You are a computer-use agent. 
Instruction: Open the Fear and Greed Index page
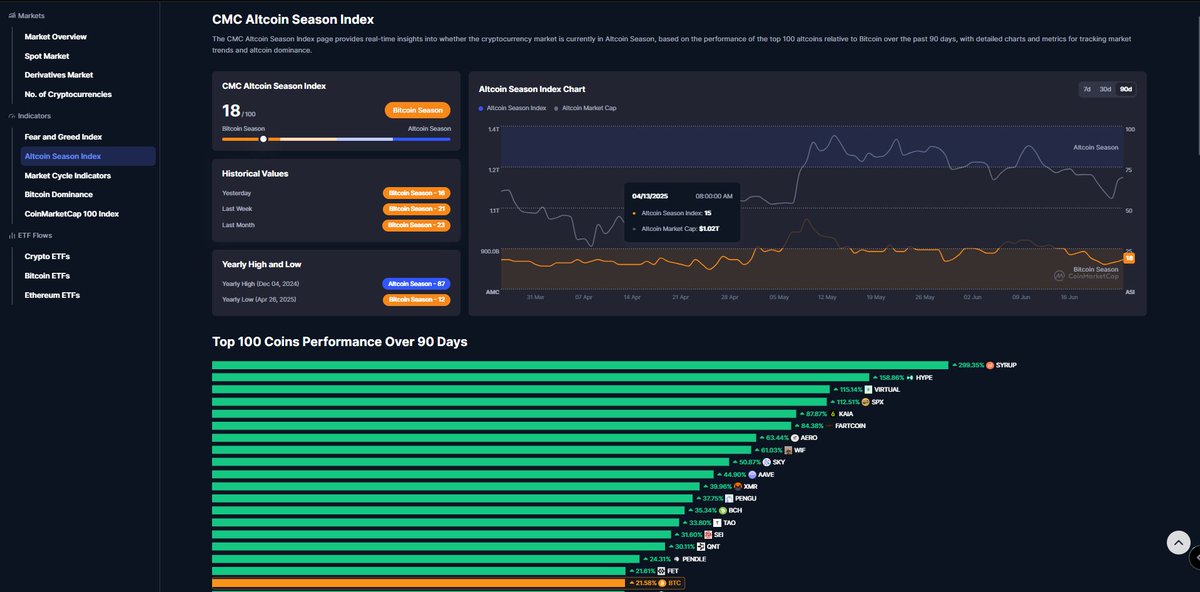click(65, 136)
